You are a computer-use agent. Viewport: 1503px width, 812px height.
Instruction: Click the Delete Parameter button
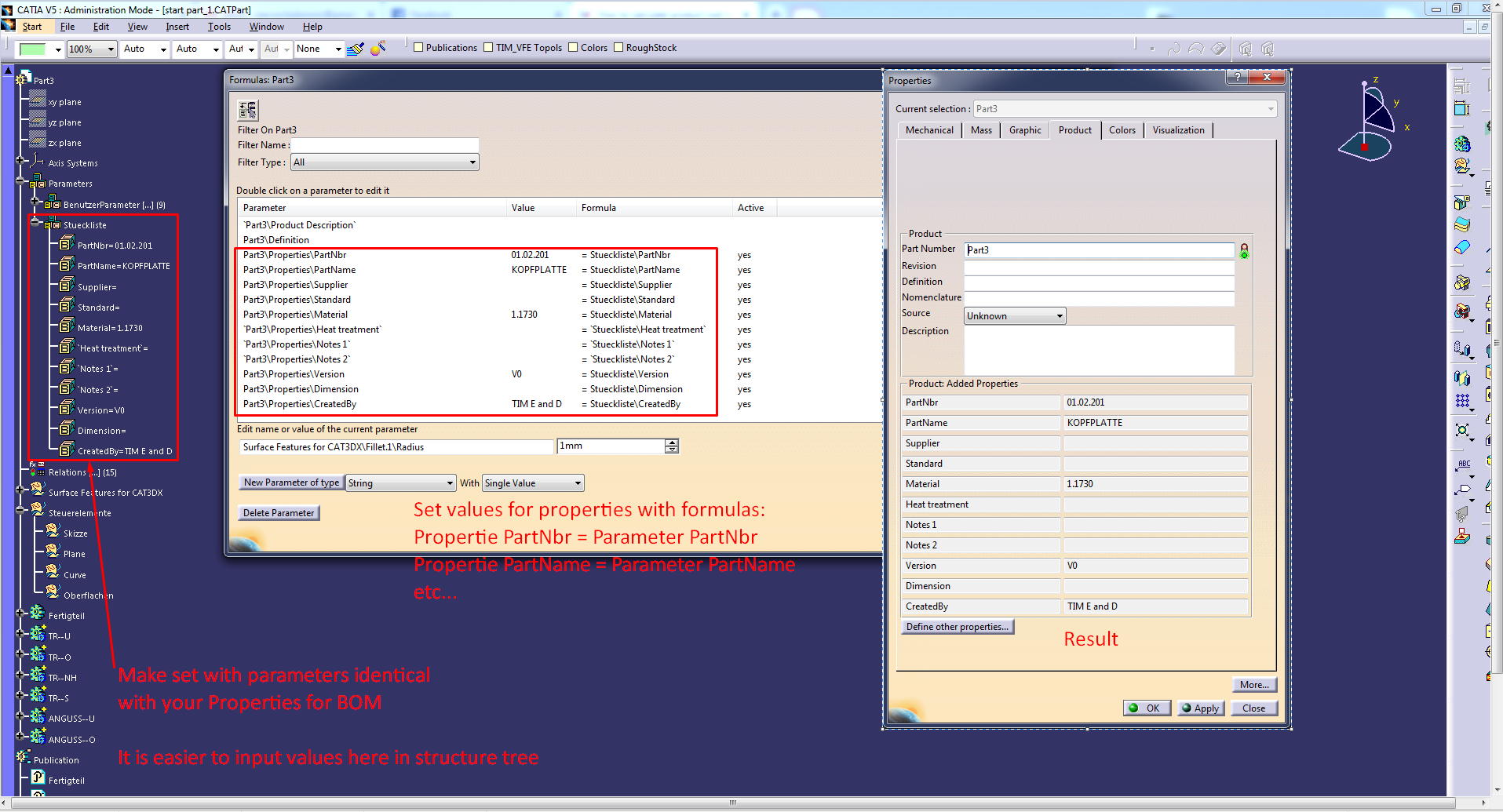(x=279, y=513)
